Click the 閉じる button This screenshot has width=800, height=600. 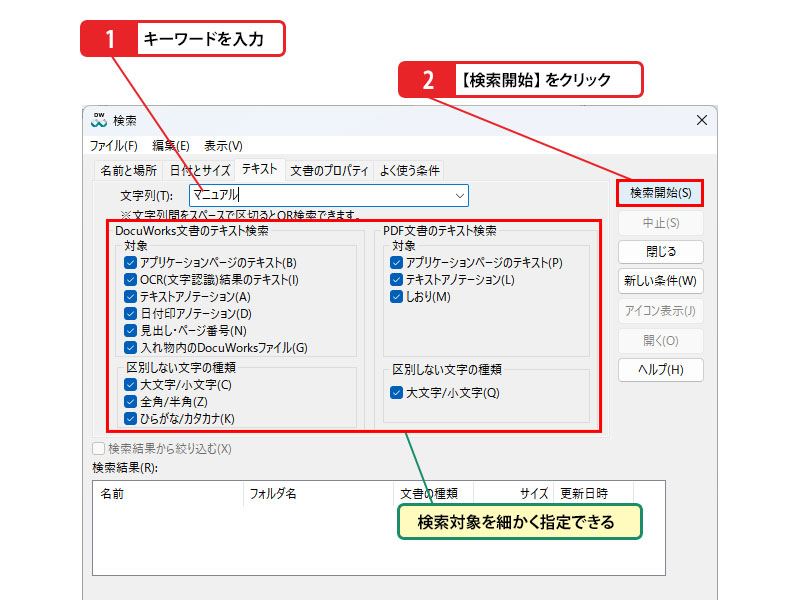(661, 252)
